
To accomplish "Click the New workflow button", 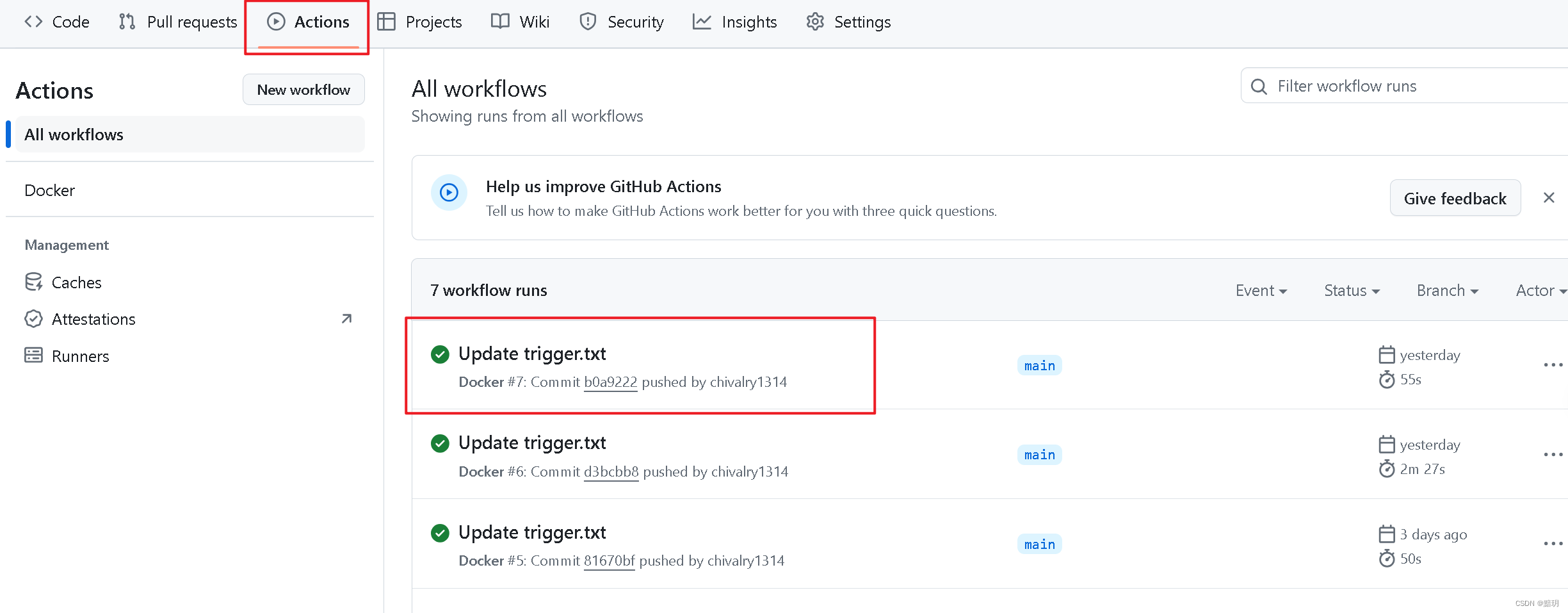I will click(x=303, y=90).
